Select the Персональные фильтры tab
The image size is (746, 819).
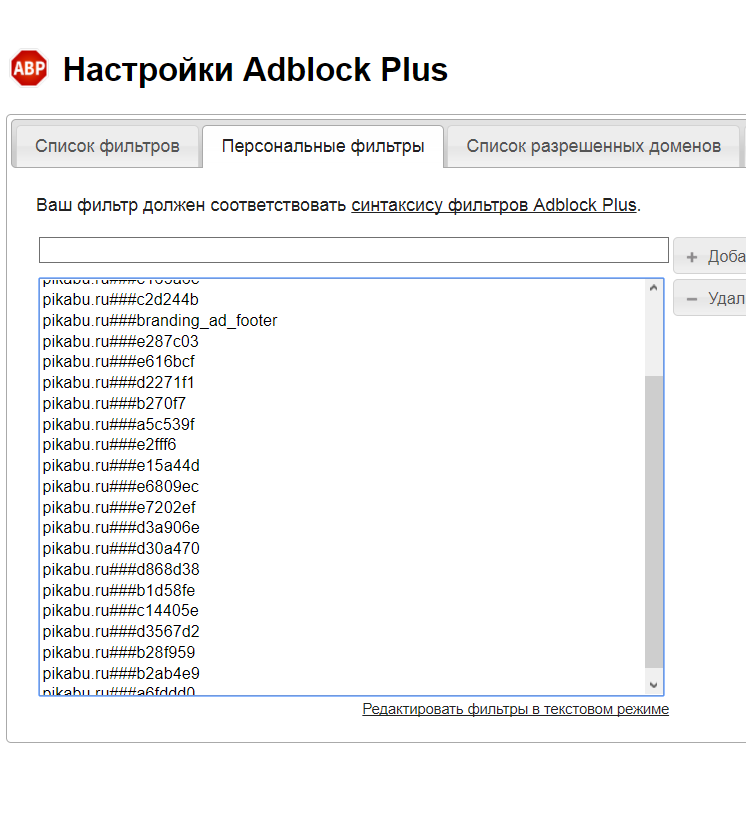(323, 146)
